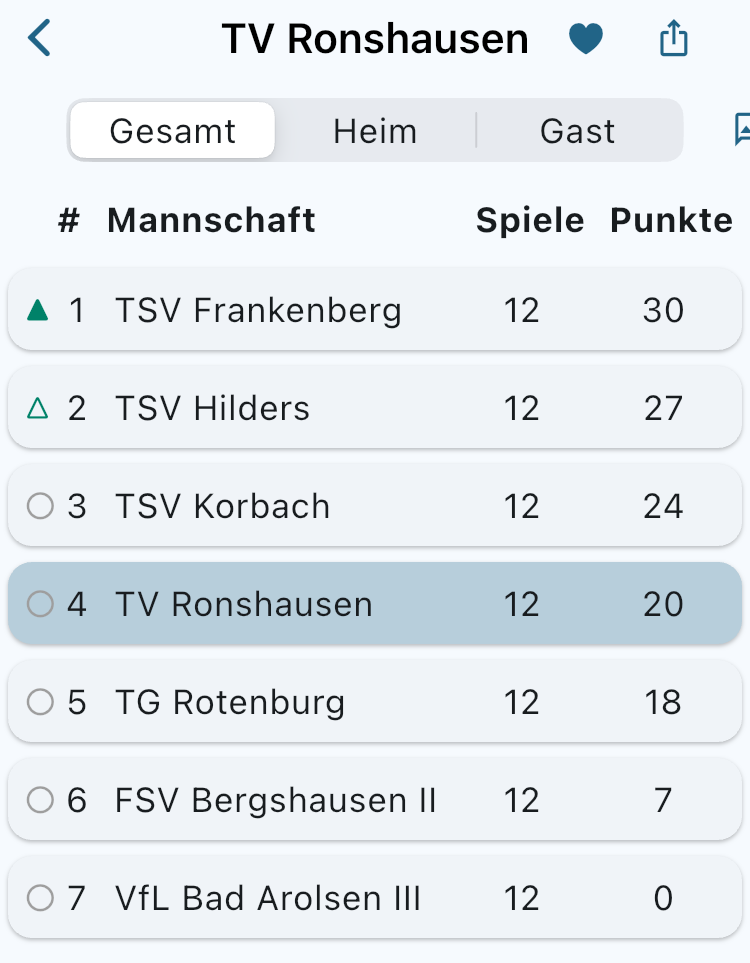Click green filled triangle beside TSV Frankenberg

[38, 310]
